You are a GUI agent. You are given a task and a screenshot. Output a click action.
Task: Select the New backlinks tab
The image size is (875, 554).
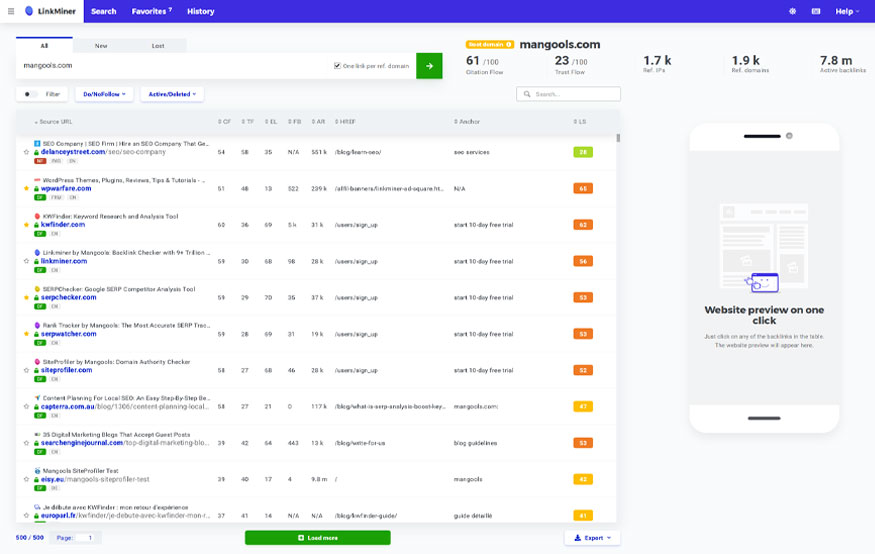pos(101,46)
